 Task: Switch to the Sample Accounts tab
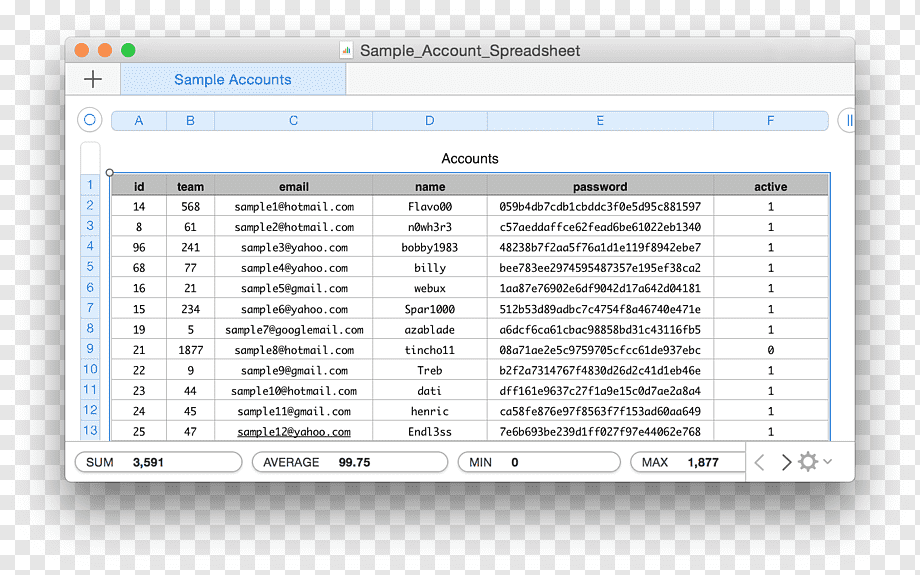(233, 79)
